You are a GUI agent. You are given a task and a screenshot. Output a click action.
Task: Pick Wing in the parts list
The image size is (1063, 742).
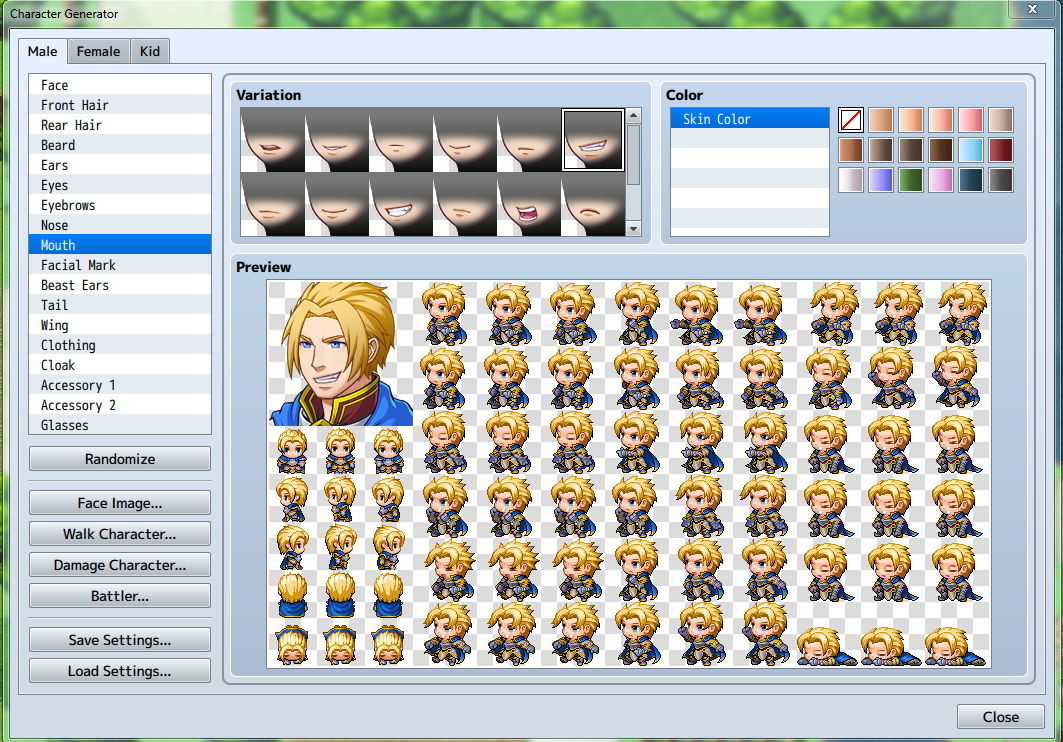click(x=120, y=325)
